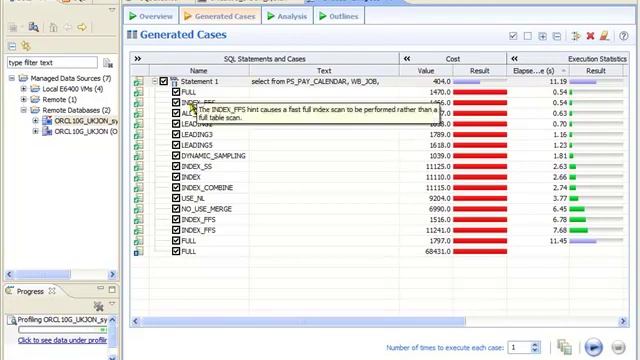Click the round blue execute cases button
Screen dimensions: 640x360
pyautogui.click(x=593, y=347)
